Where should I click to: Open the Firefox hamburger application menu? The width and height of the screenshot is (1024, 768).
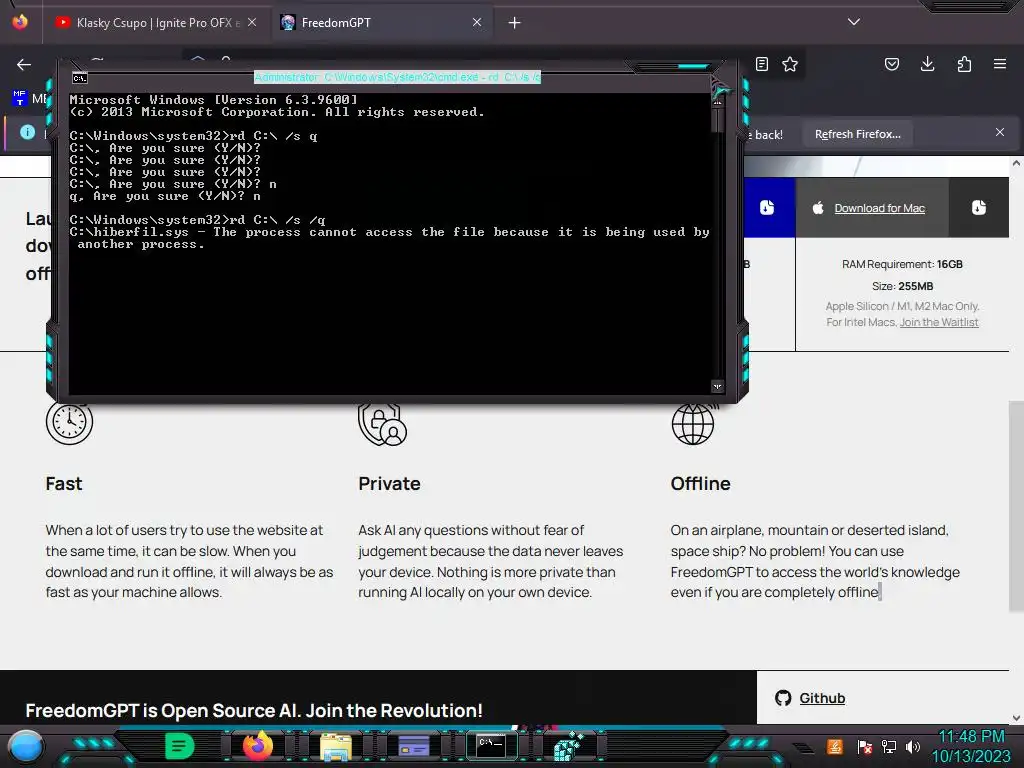(x=1000, y=64)
